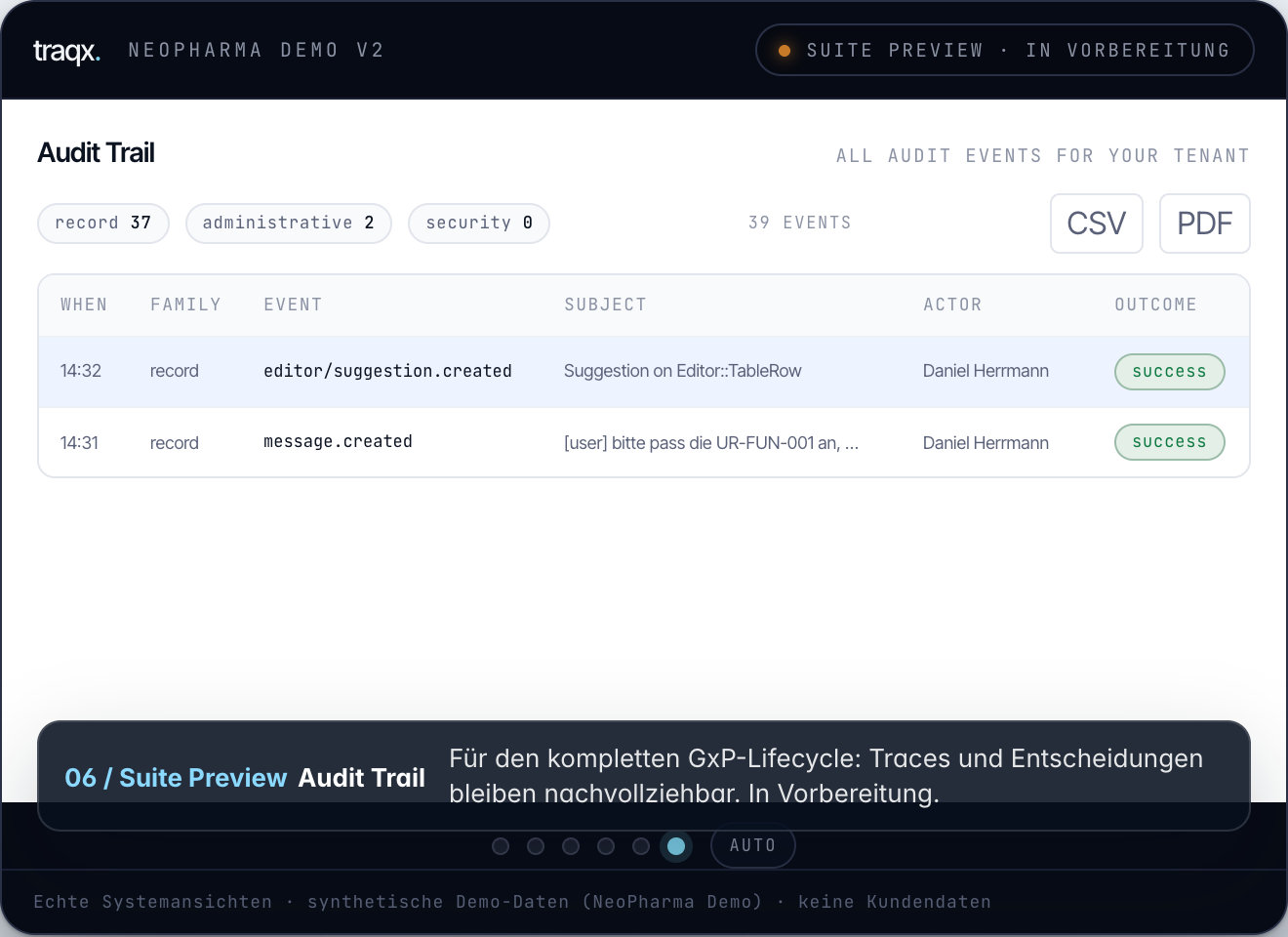Click the orange status dot in Suite Preview badge
This screenshot has width=1288, height=937.
pos(785,51)
